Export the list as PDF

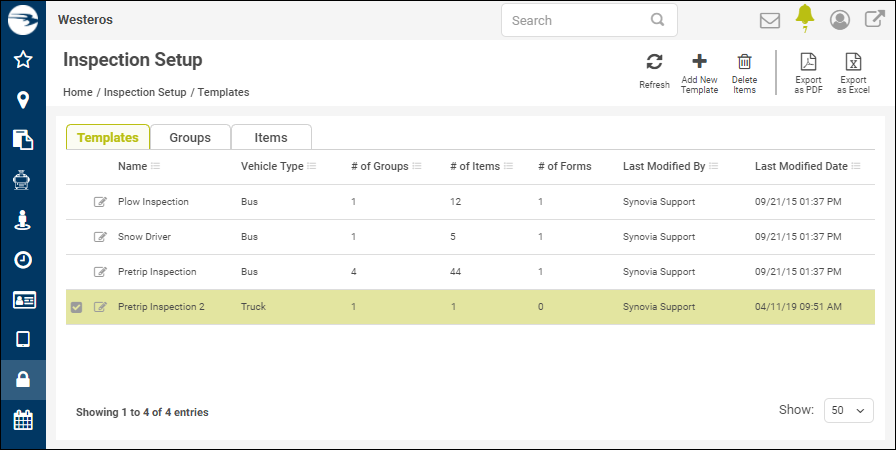808,63
